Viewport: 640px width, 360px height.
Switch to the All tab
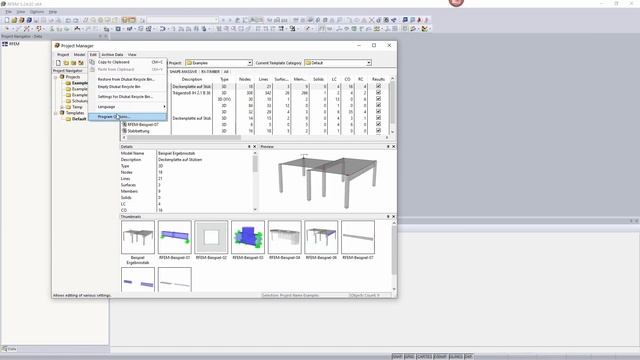click(x=226, y=71)
